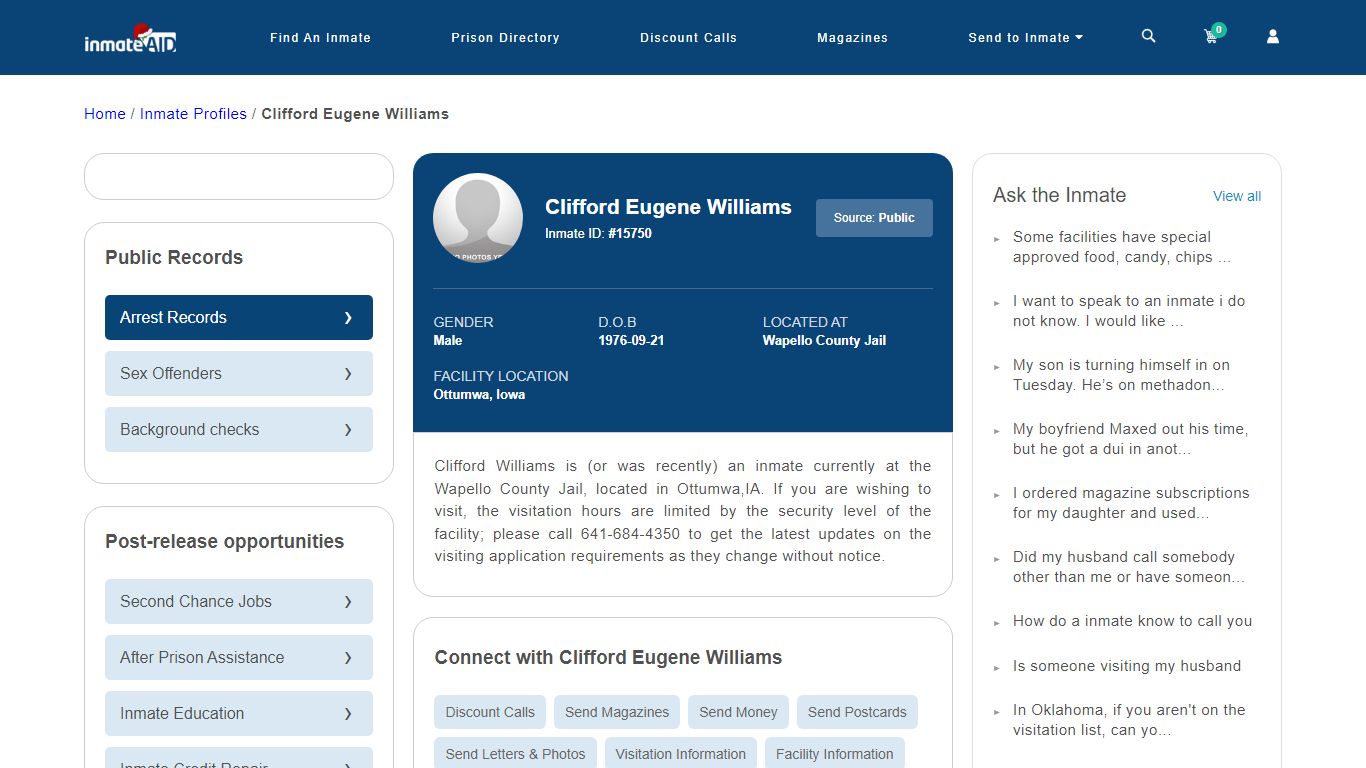Click the After Prison Assistance chevron arrow
Viewport: 1366px width, 768px height.
[348, 657]
